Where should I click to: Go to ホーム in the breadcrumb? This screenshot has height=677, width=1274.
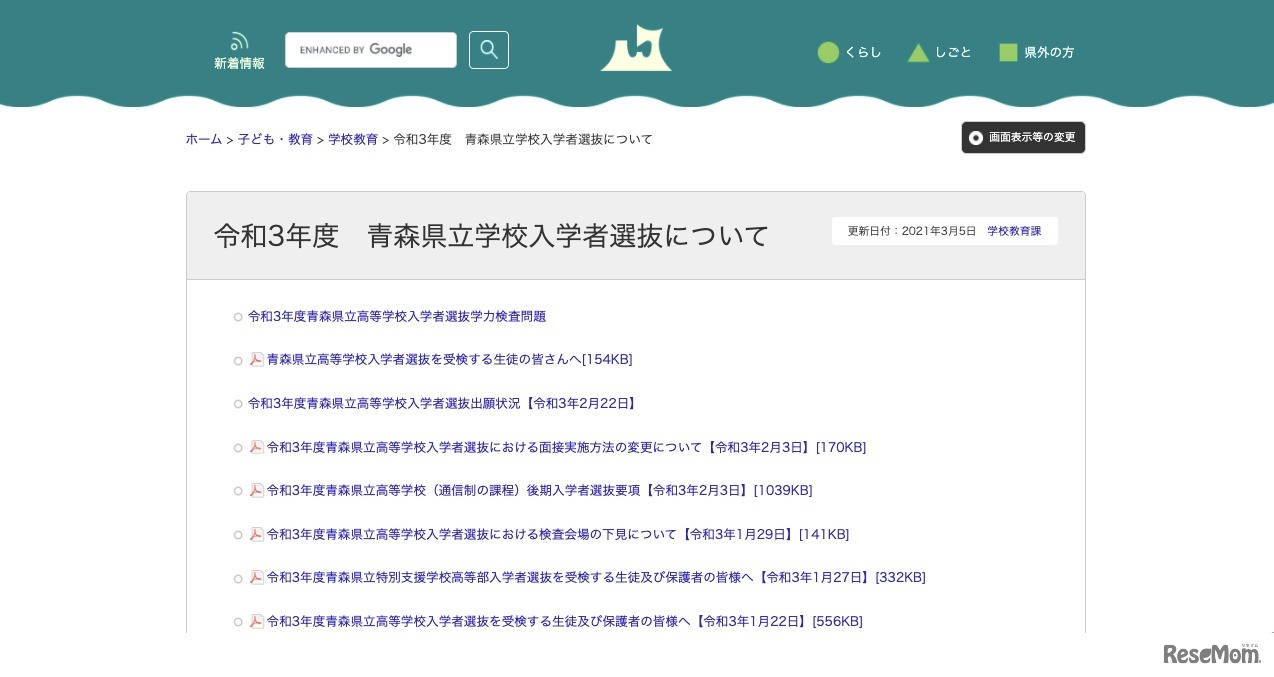(x=203, y=140)
